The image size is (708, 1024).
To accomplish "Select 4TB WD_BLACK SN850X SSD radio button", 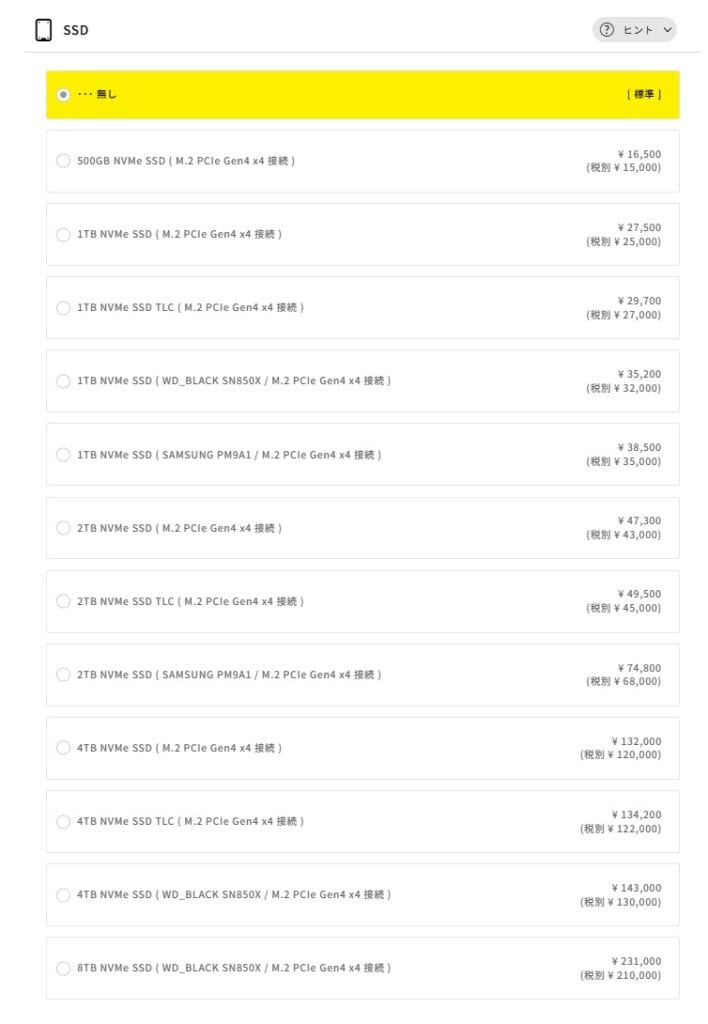I will coord(64,895).
